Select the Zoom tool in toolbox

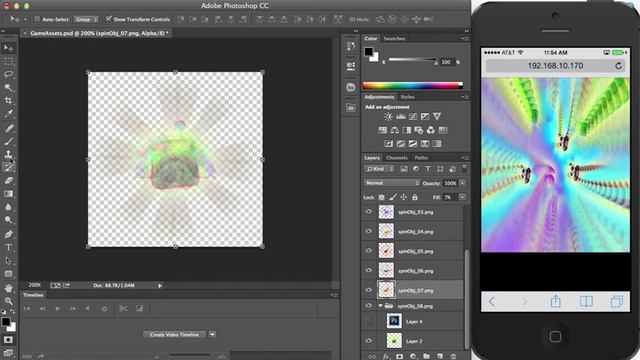pos(8,301)
